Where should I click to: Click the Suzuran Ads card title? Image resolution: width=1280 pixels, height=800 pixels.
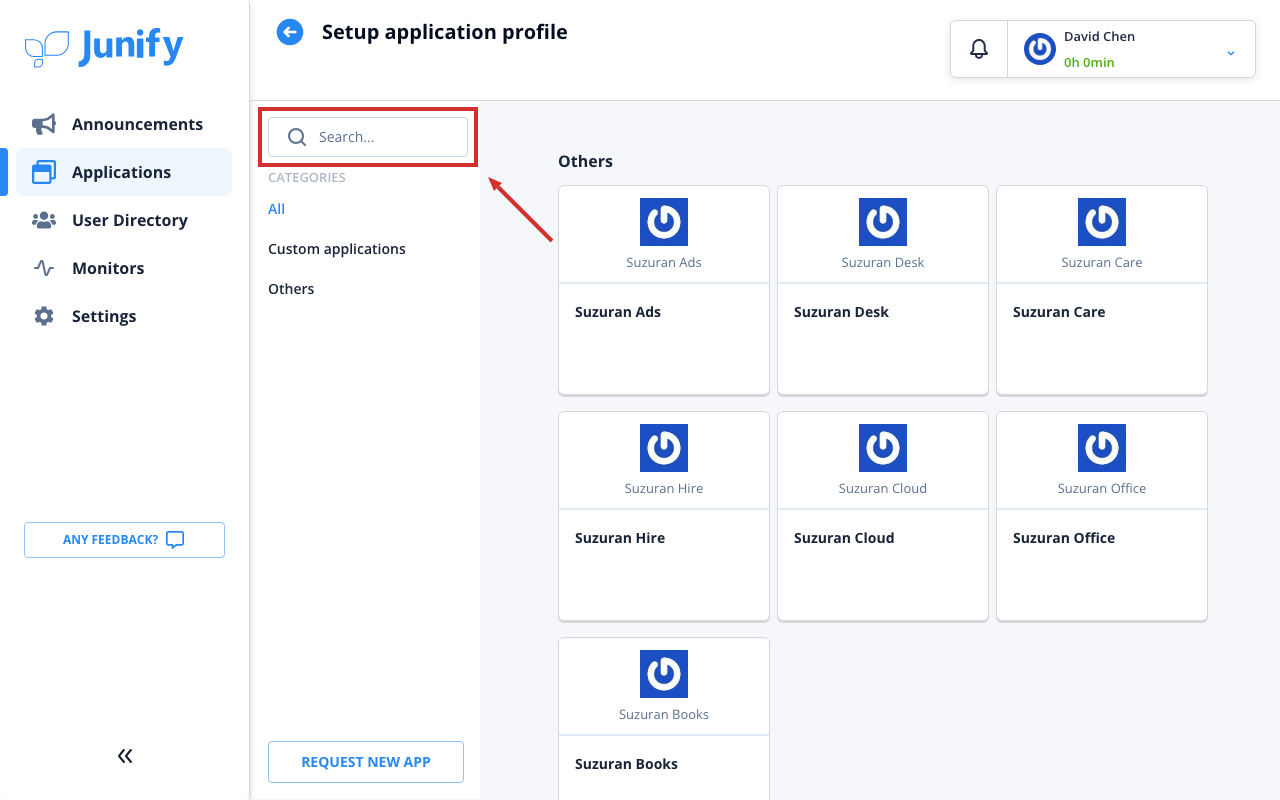point(618,312)
